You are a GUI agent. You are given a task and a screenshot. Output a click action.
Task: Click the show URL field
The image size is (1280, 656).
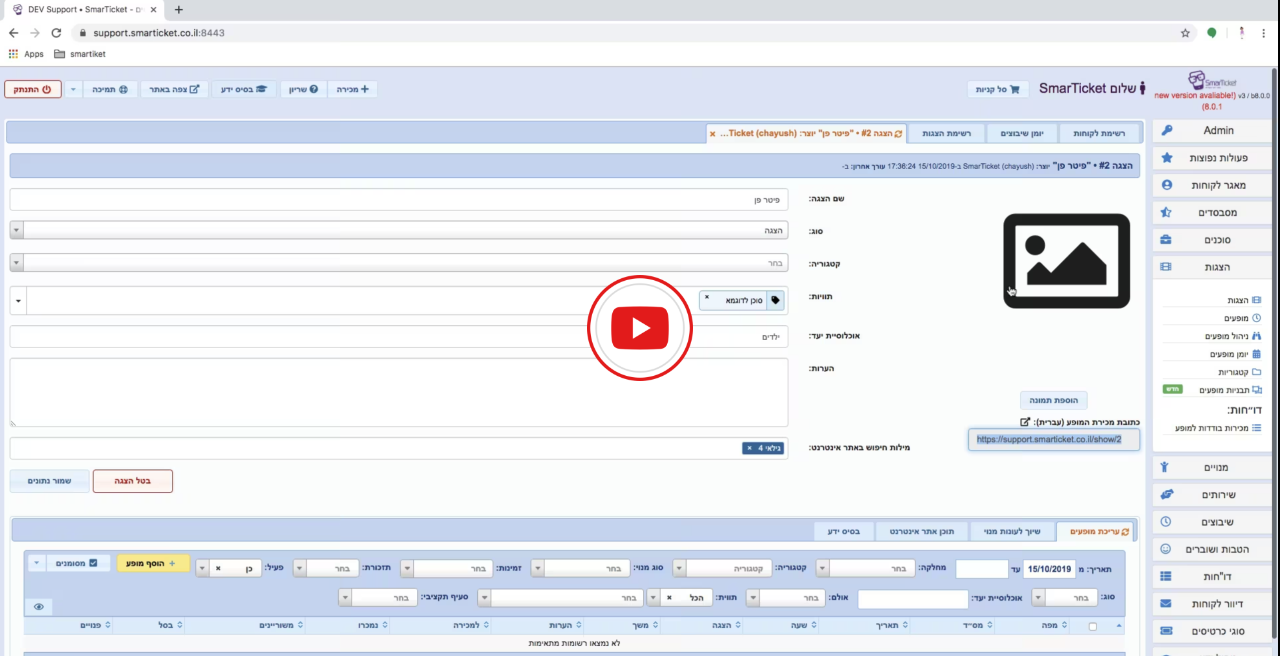(1054, 439)
